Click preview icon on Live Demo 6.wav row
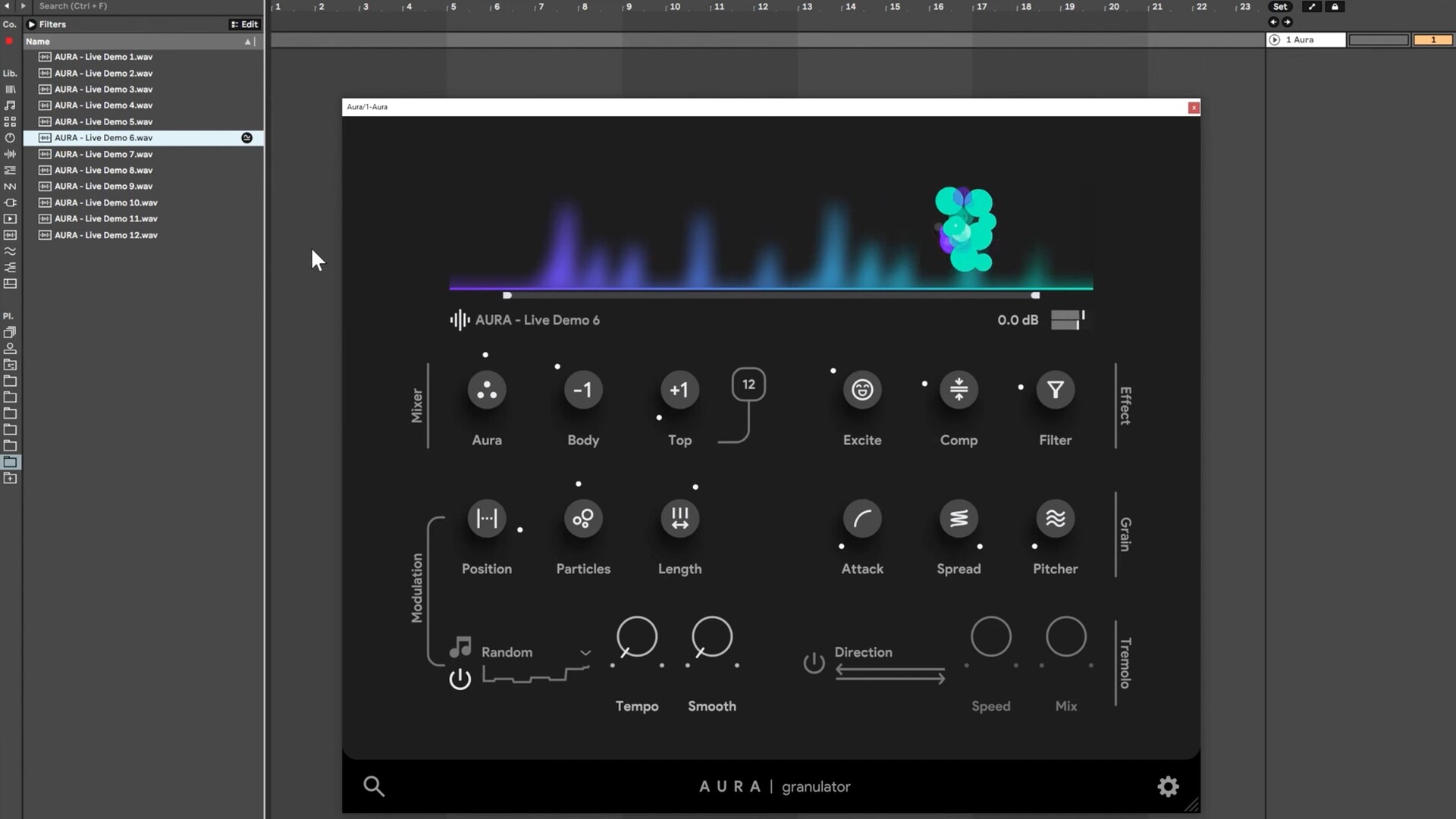This screenshot has height=819, width=1456. pos(246,138)
